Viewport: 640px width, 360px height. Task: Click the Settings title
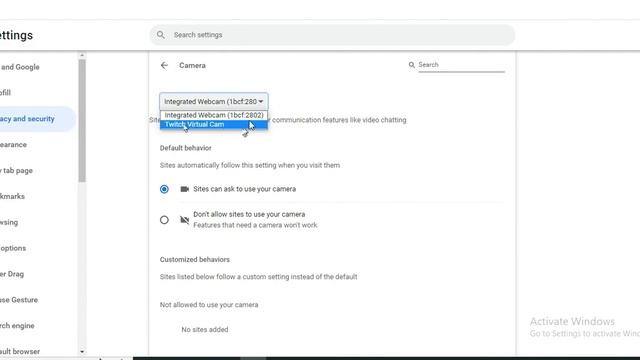click(16, 36)
